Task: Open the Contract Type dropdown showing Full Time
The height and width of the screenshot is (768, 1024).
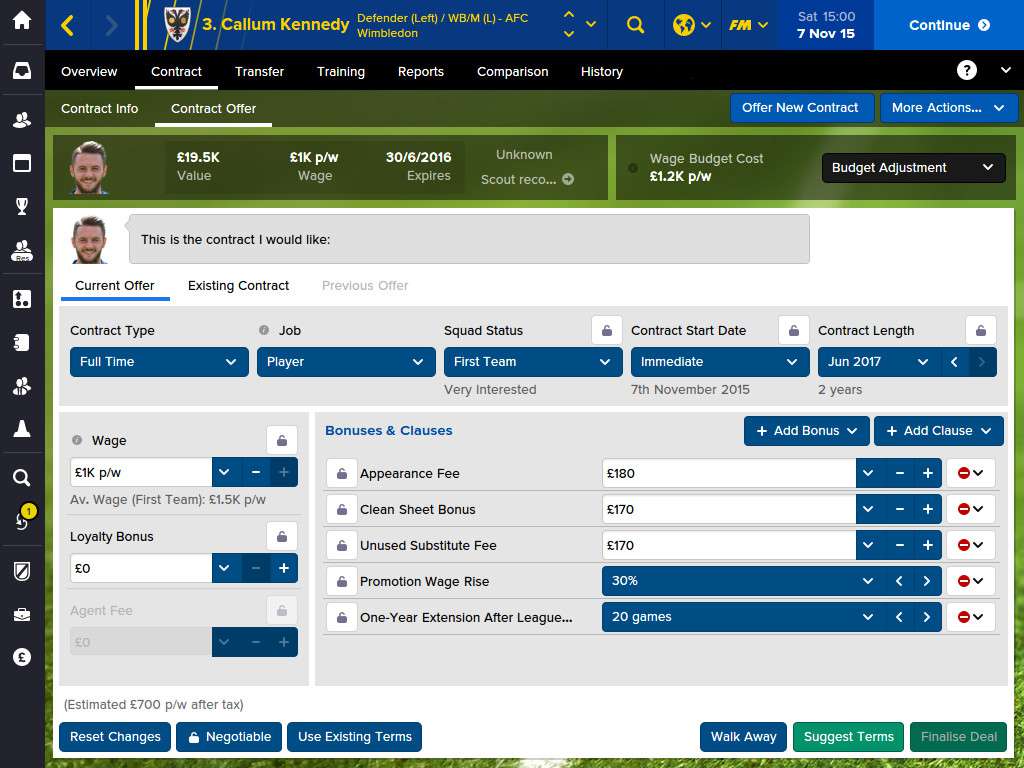Action: click(x=158, y=362)
